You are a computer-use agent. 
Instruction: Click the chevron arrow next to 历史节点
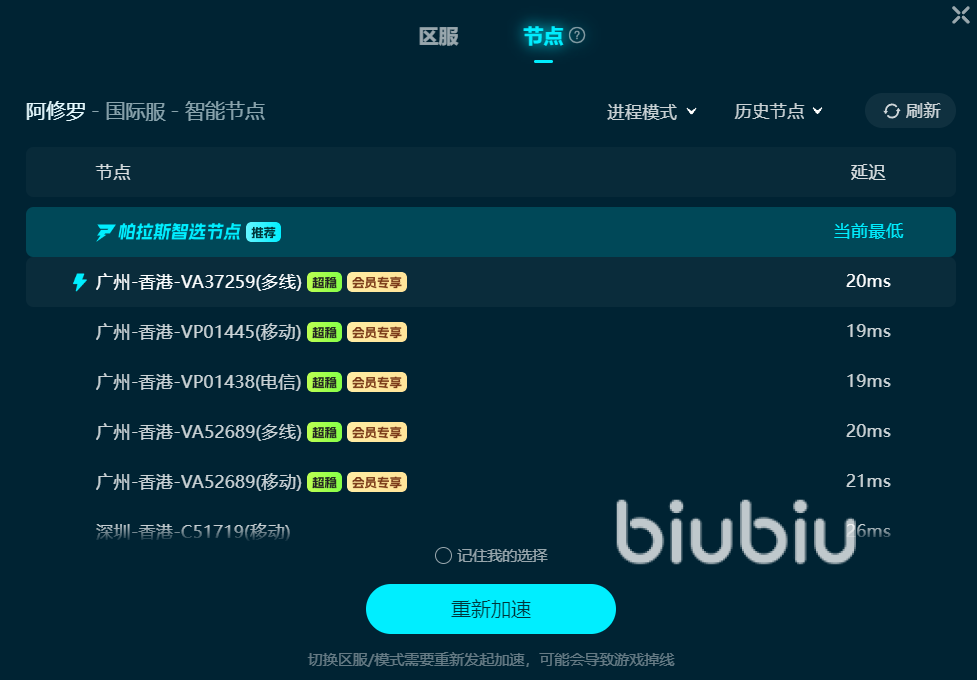(x=817, y=111)
